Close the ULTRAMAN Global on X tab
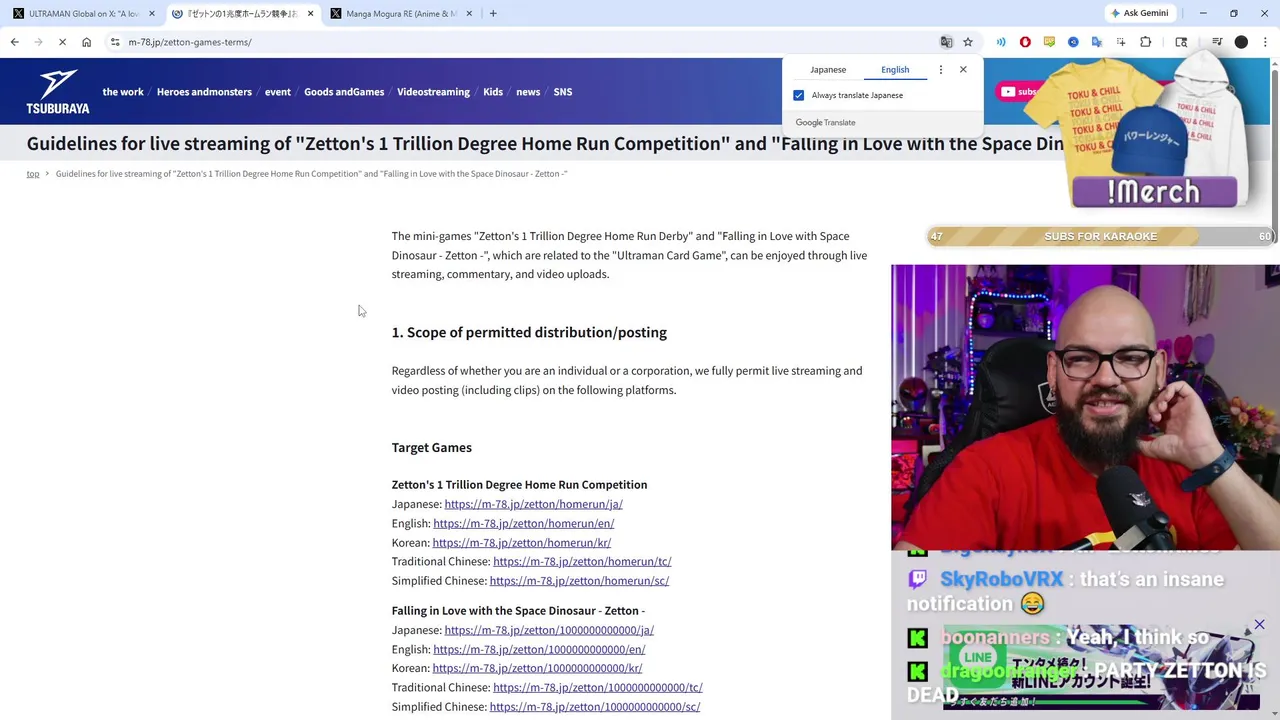The width and height of the screenshot is (1280, 720). [x=152, y=13]
